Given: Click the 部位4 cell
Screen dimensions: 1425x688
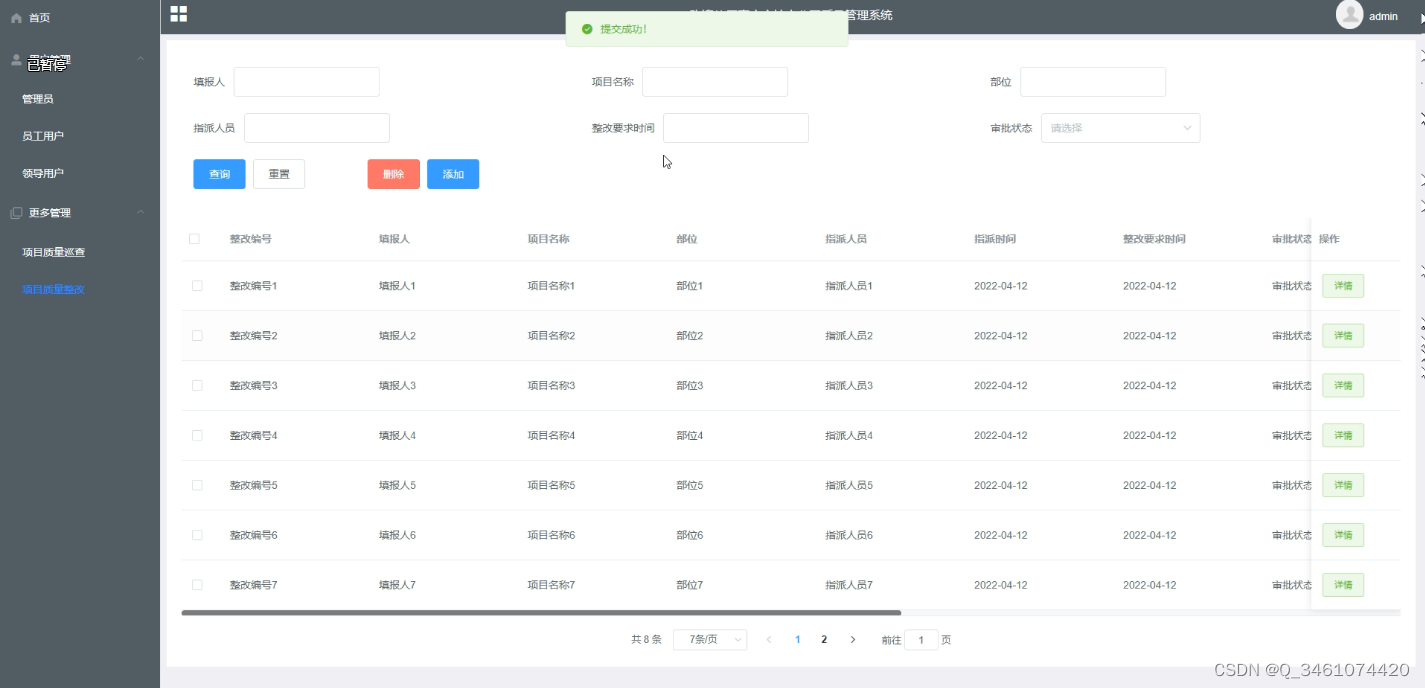Looking at the screenshot, I should click(x=690, y=436).
